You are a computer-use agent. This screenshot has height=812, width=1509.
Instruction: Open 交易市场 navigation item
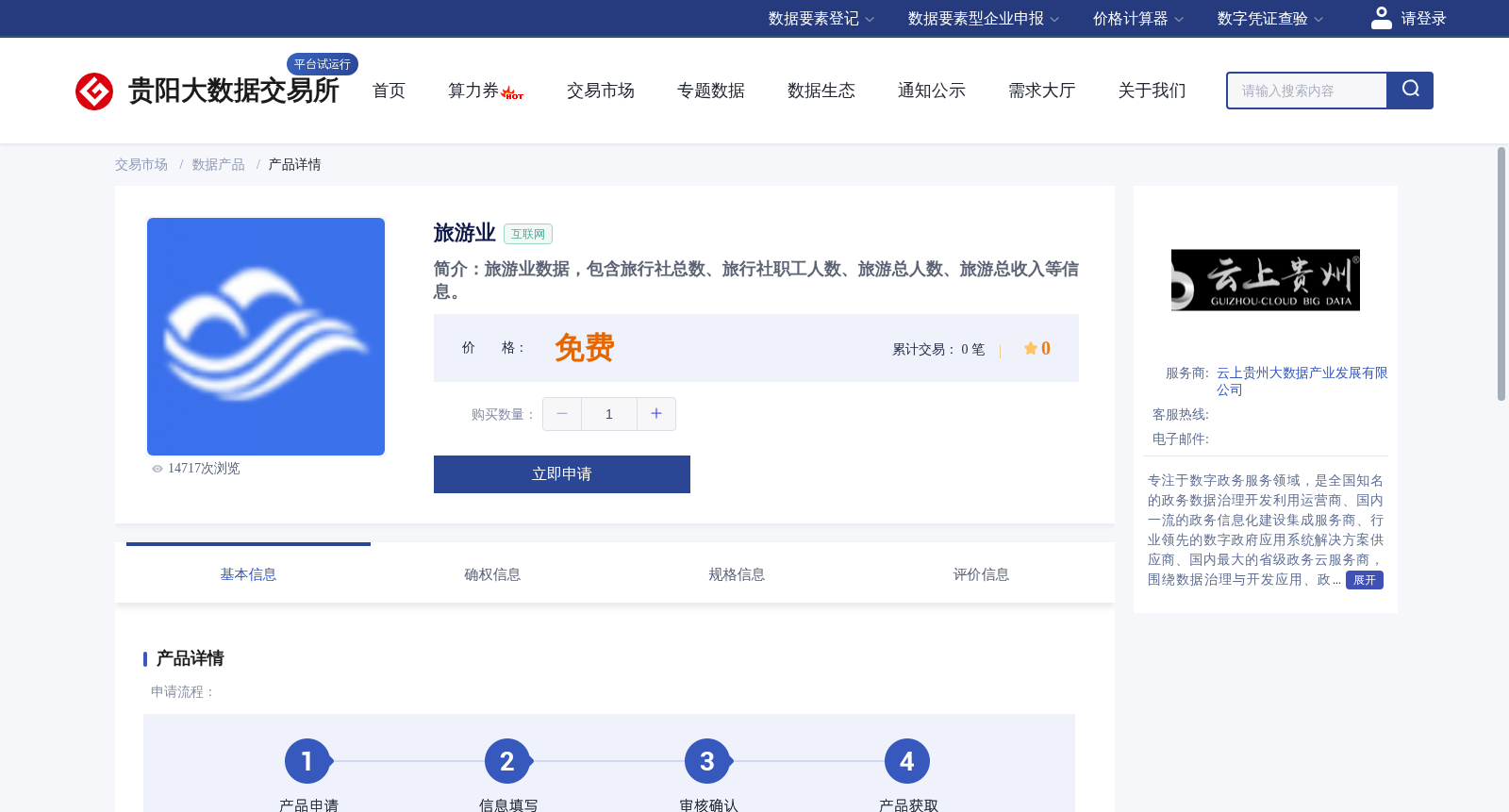tap(601, 91)
